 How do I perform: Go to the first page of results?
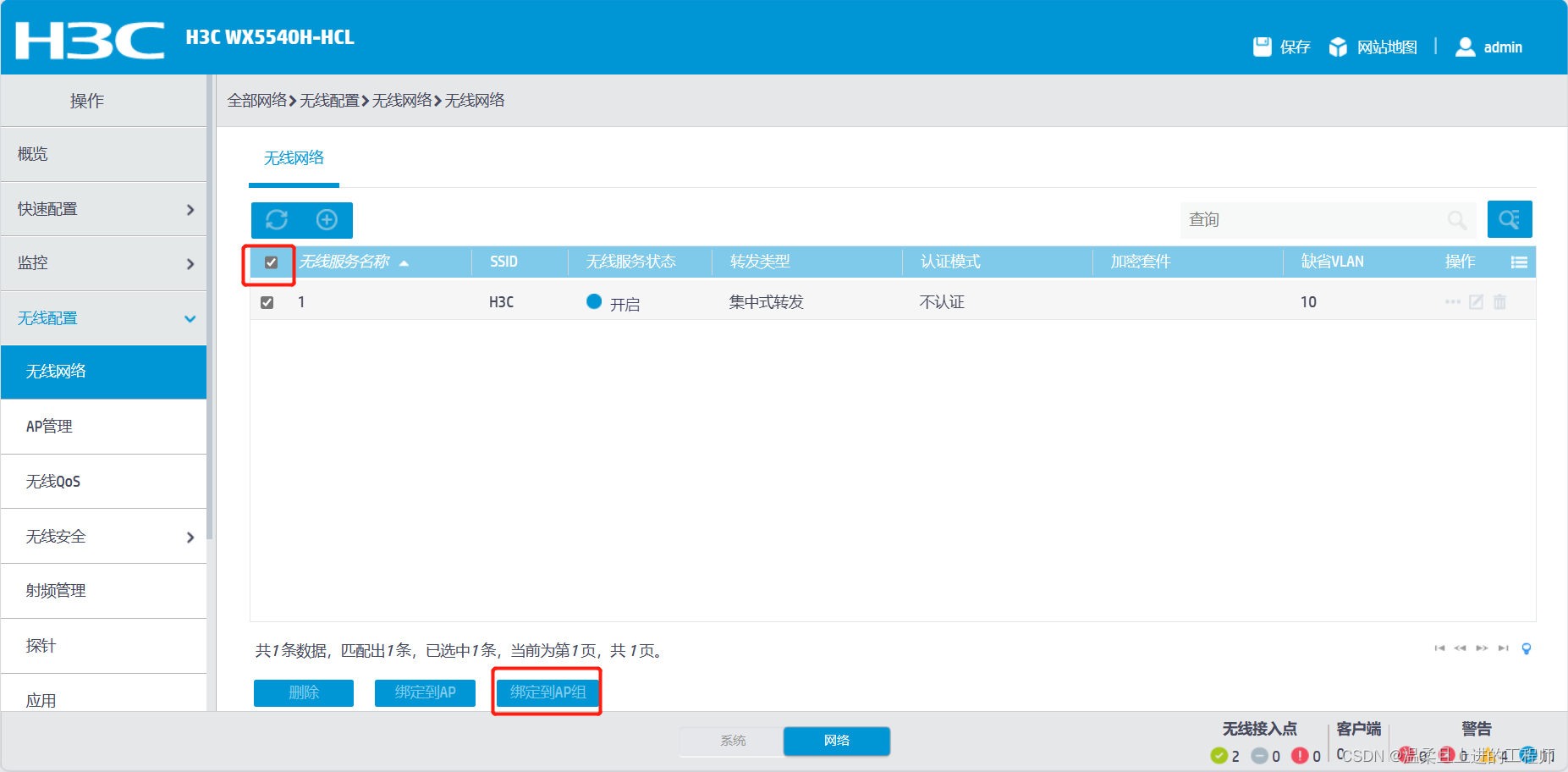click(x=1439, y=648)
